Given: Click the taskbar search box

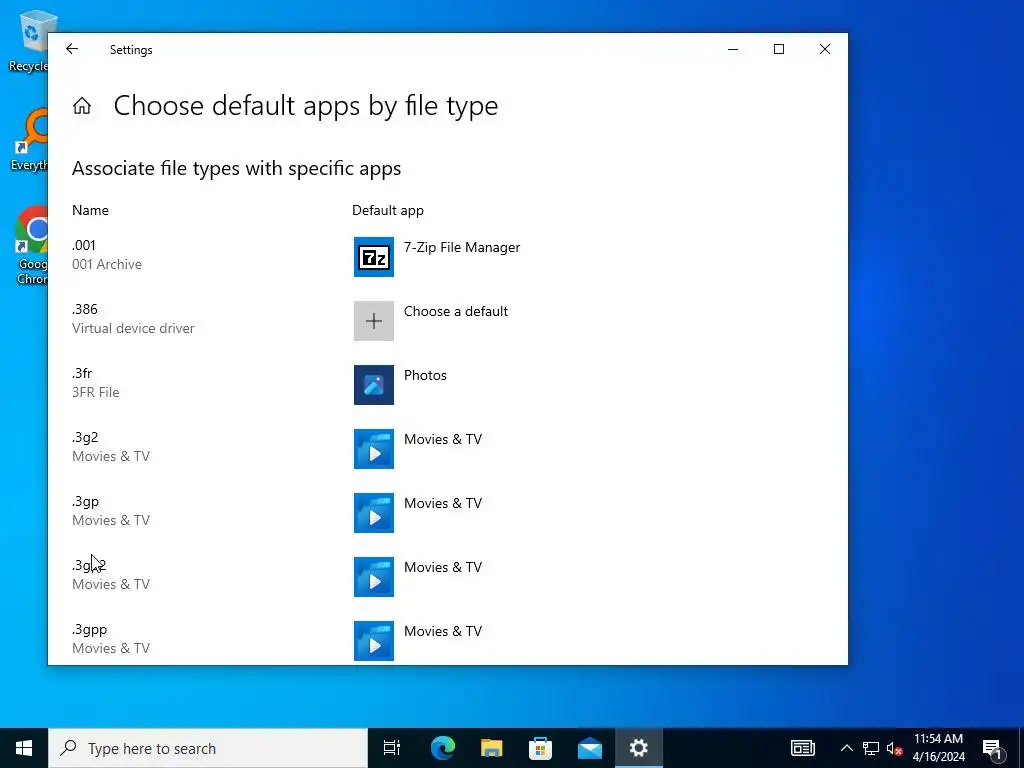Looking at the screenshot, I should tap(208, 748).
